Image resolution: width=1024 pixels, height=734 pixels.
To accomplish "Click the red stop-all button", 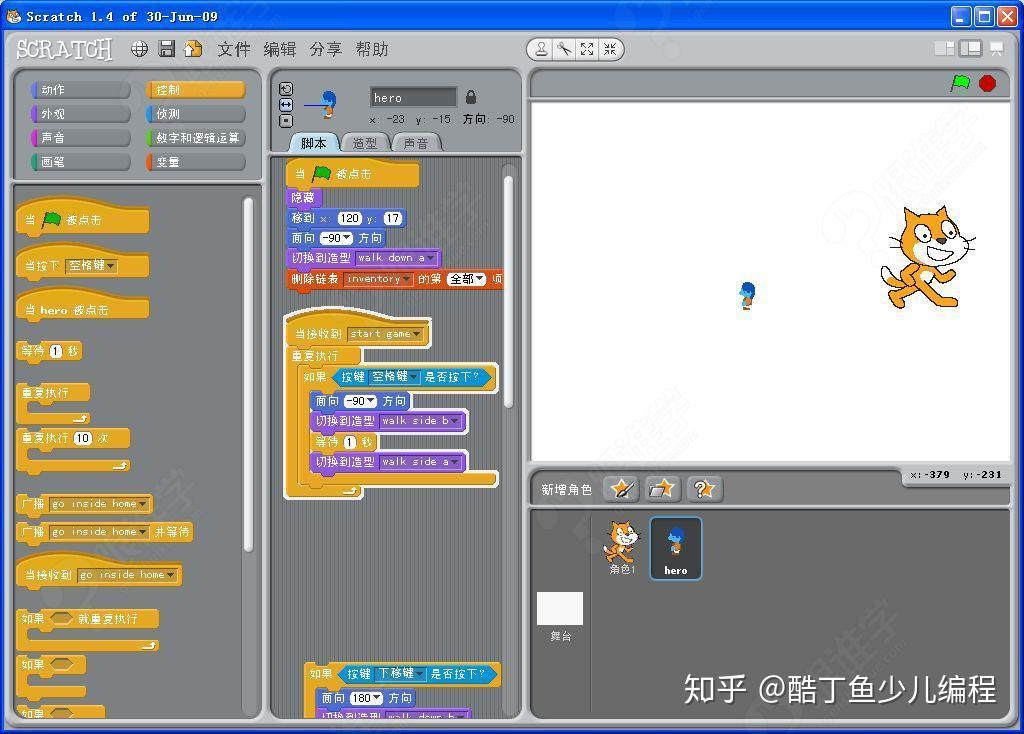I will tap(987, 84).
